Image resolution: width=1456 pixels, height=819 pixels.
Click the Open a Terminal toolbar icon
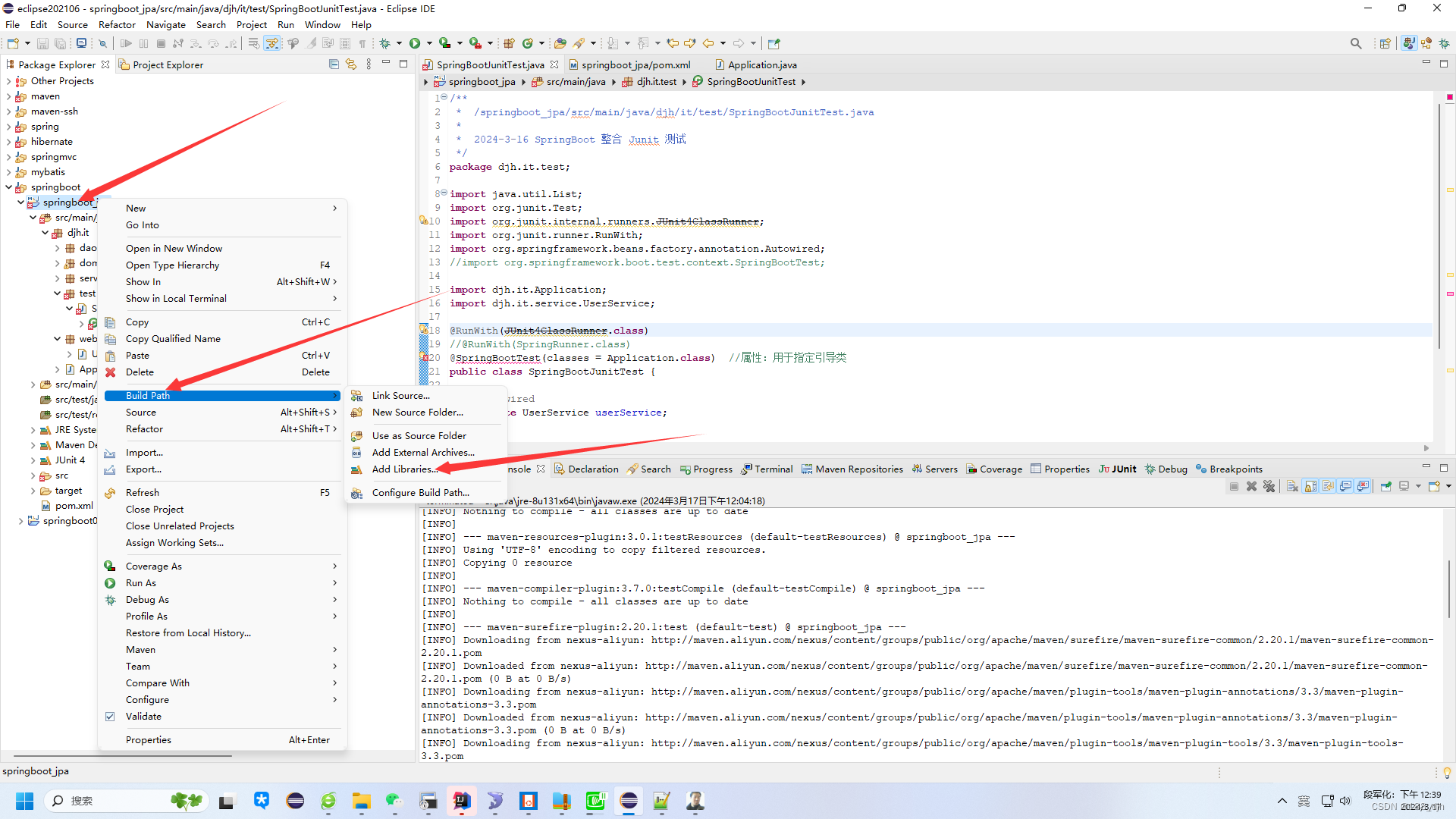[x=81, y=43]
